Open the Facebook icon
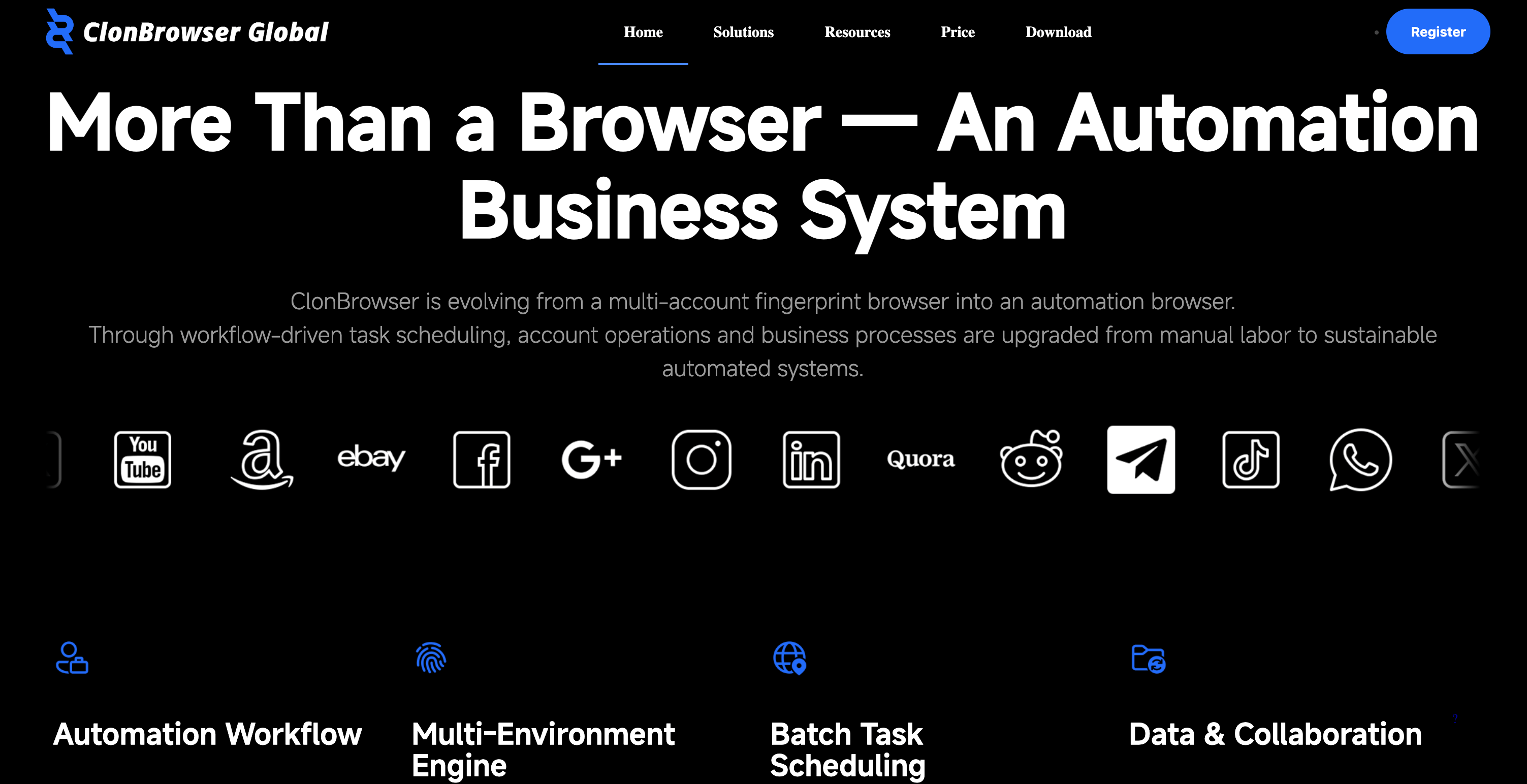Viewport: 1527px width, 784px height. pyautogui.click(x=482, y=459)
